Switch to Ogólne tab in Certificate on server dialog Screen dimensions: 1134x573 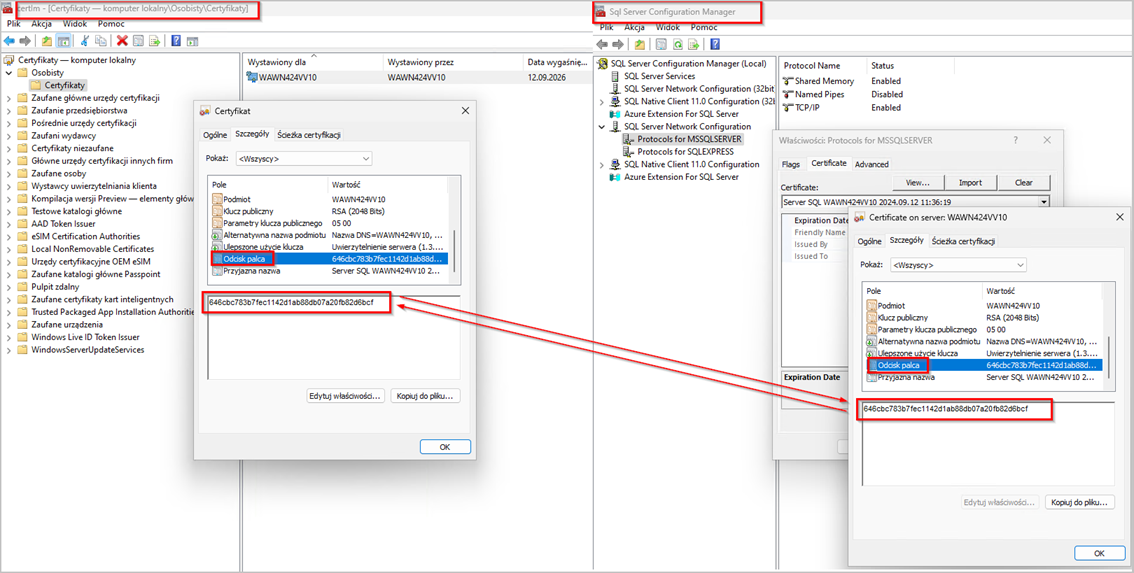click(x=869, y=241)
